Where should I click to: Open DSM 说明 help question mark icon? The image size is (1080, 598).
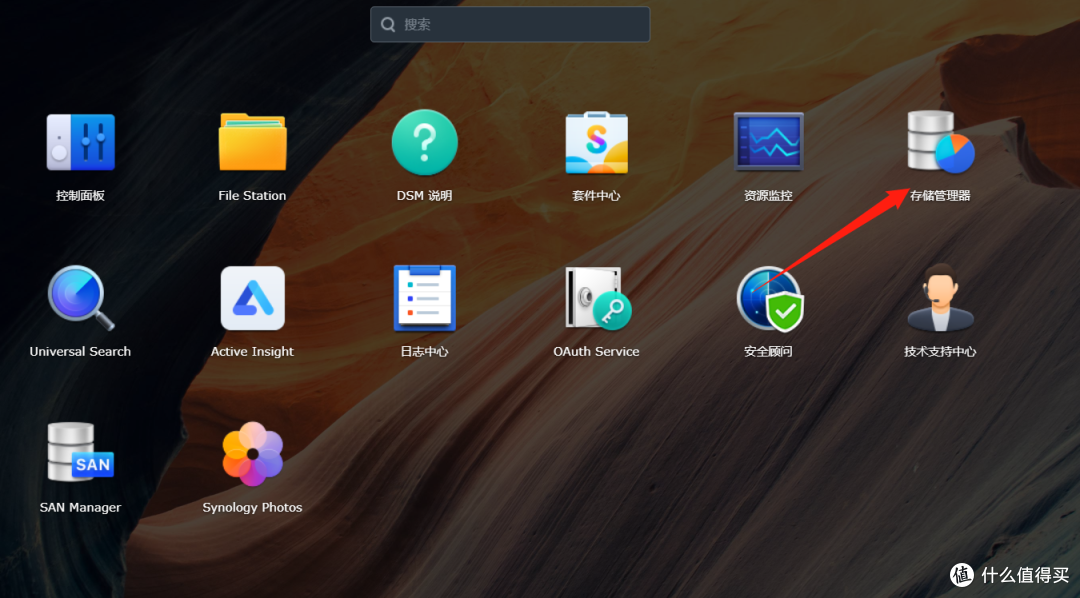click(x=424, y=142)
